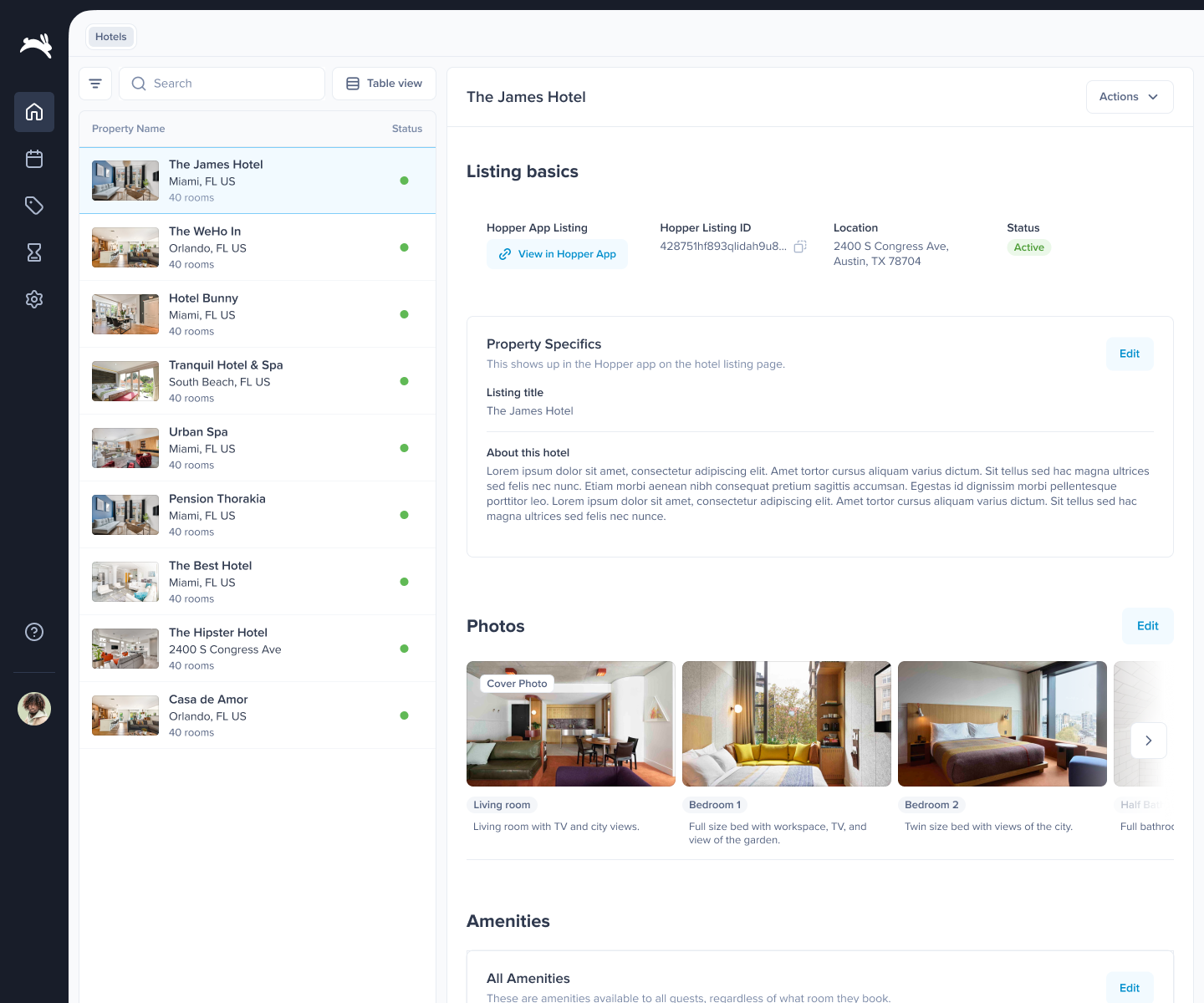Expand the Actions dropdown

(1130, 97)
